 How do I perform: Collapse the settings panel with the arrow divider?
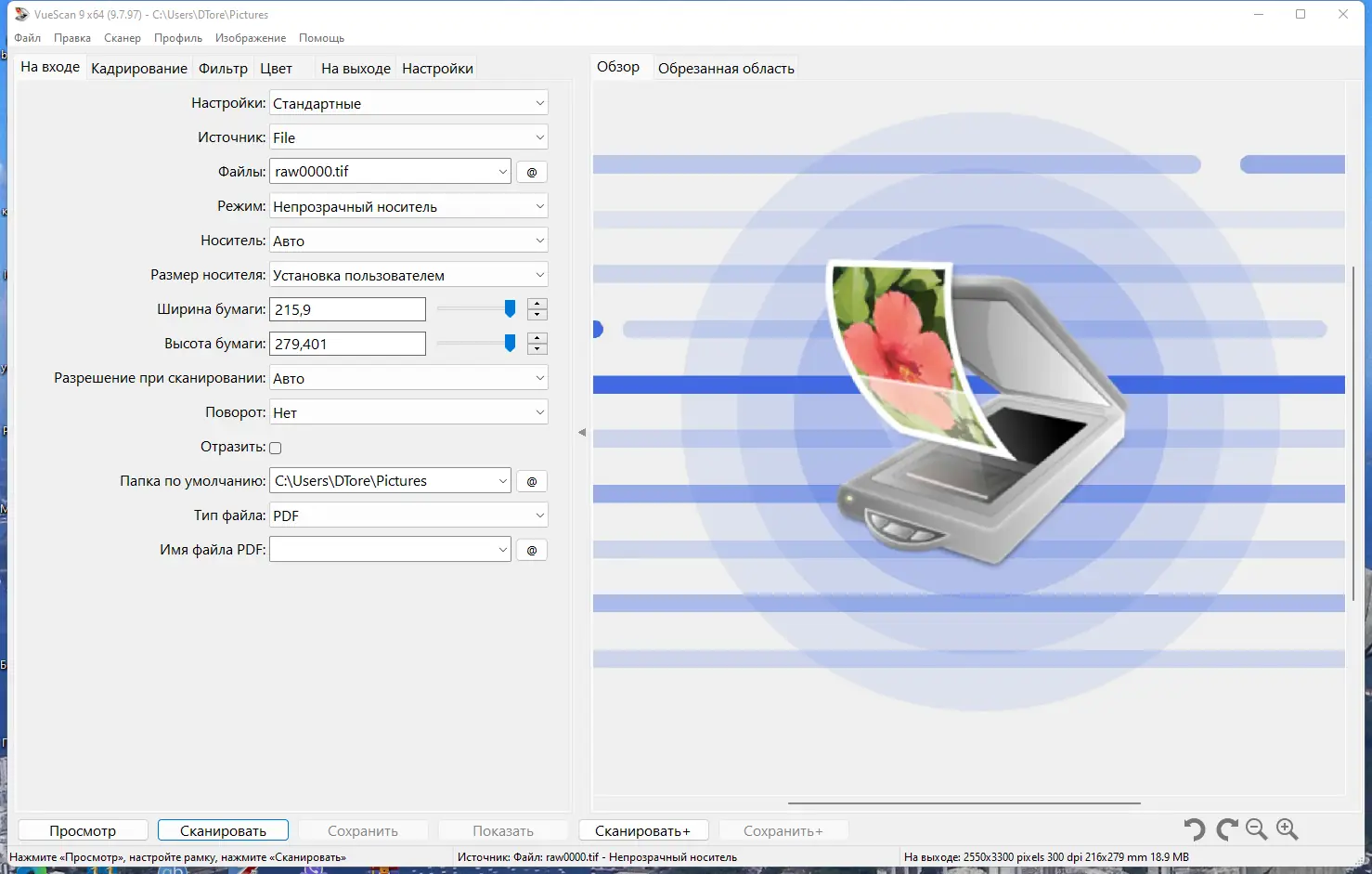[x=583, y=431]
